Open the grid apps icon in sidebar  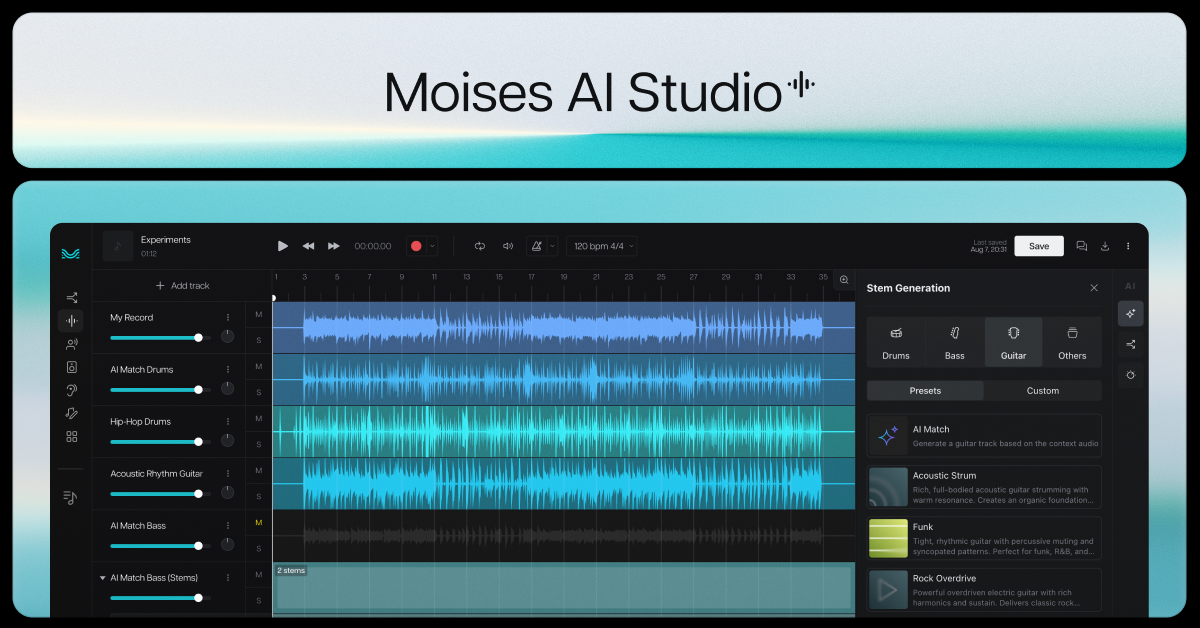pos(71,436)
